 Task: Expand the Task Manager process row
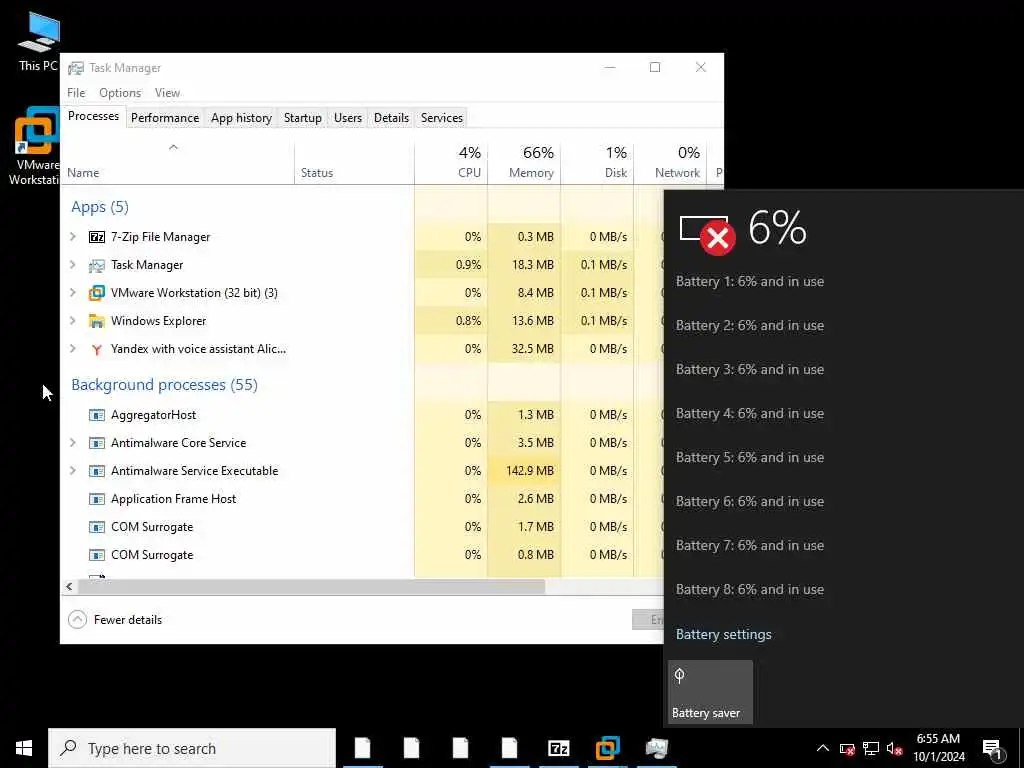click(x=73, y=265)
